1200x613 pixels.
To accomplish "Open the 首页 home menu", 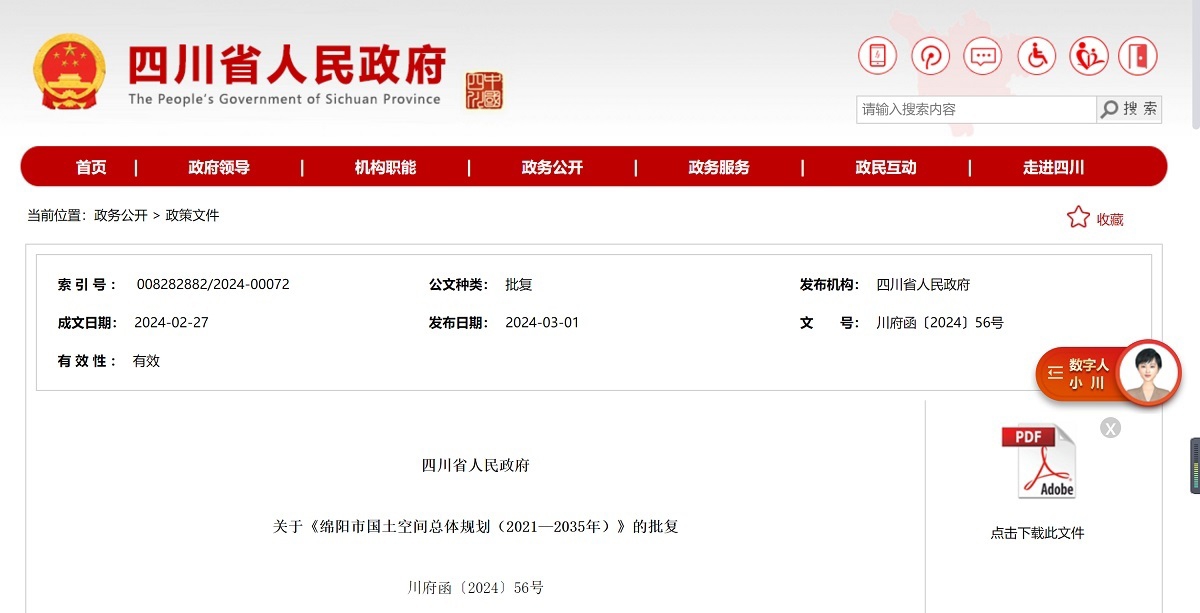I will [x=91, y=167].
